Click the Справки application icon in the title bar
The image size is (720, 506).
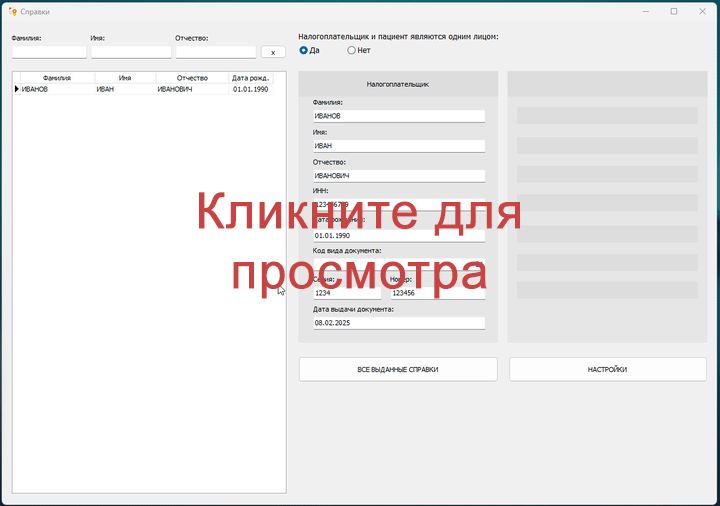(x=13, y=11)
